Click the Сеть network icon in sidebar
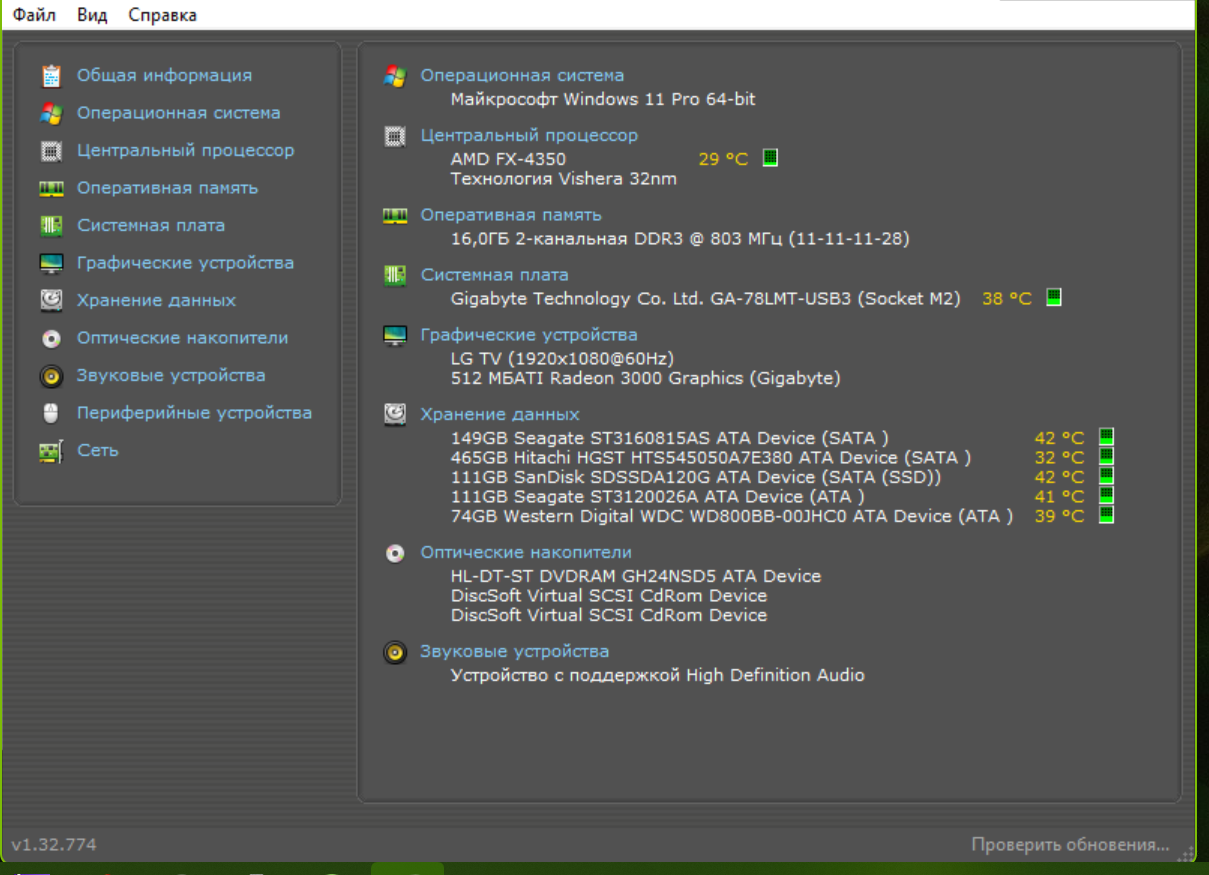The image size is (1209, 875). point(51,451)
